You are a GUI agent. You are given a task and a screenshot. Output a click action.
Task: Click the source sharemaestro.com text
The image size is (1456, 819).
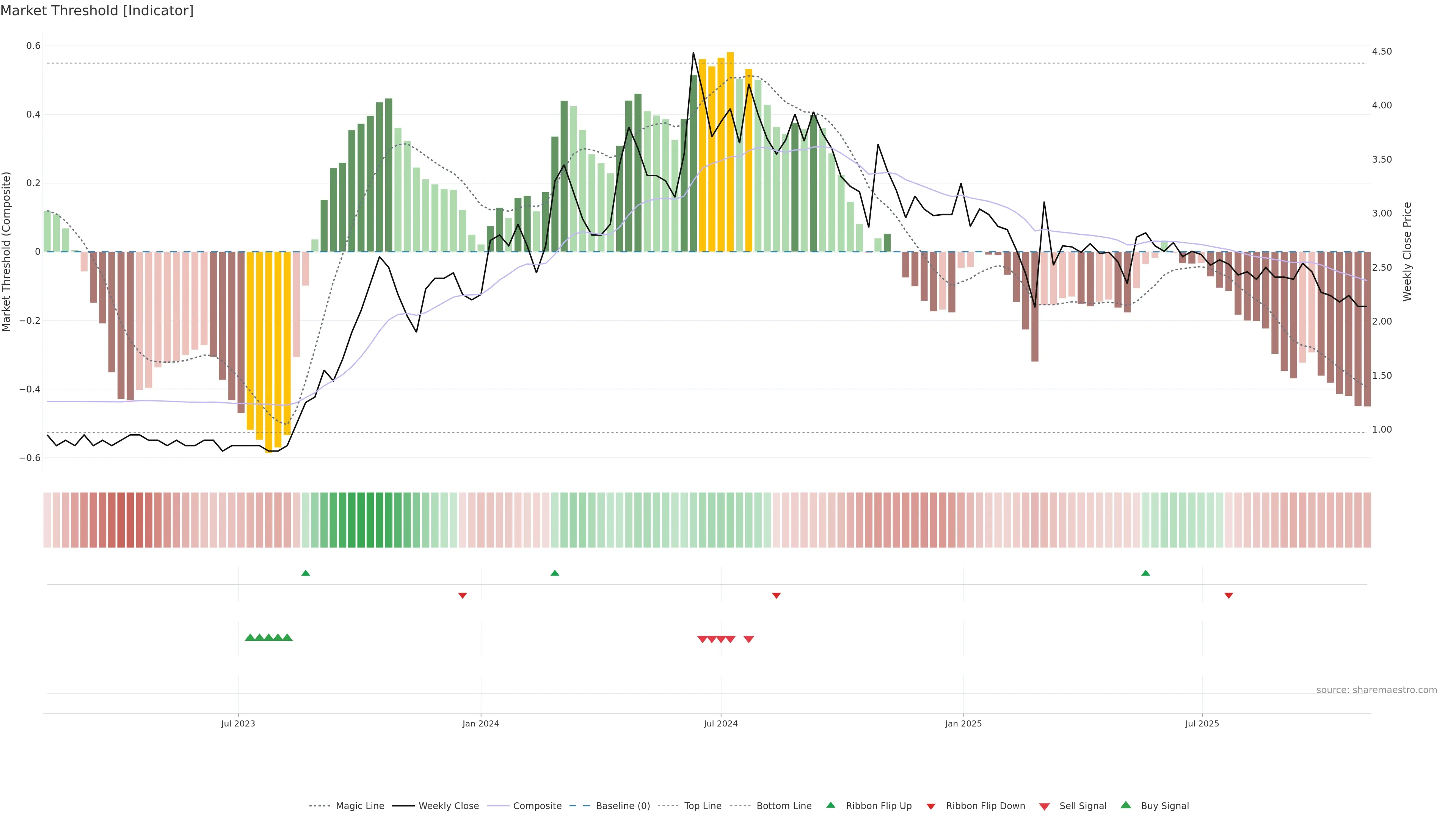1376,690
